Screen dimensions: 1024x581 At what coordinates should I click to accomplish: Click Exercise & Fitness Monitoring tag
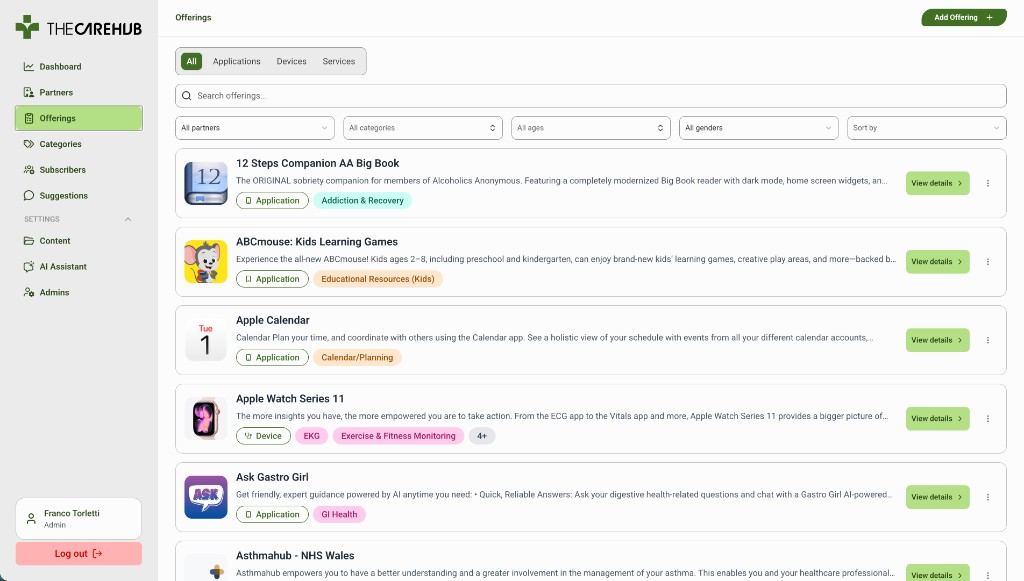tap(398, 436)
